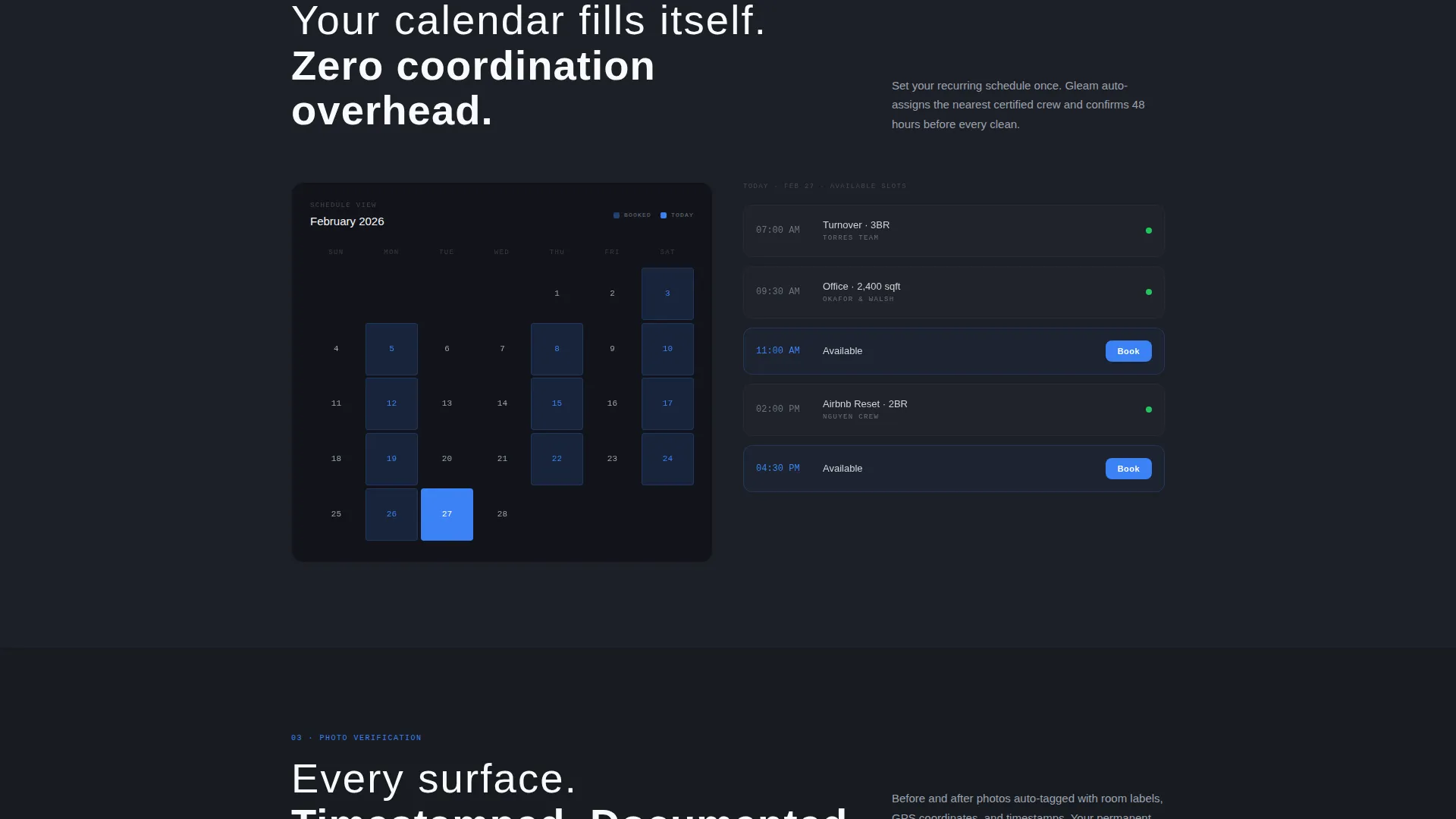
Task: Select today's date 27 on calendar
Action: pyautogui.click(x=447, y=514)
